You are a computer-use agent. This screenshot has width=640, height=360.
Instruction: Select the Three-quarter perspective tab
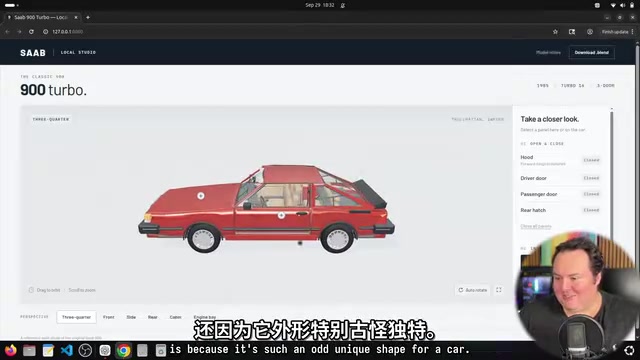point(76,317)
